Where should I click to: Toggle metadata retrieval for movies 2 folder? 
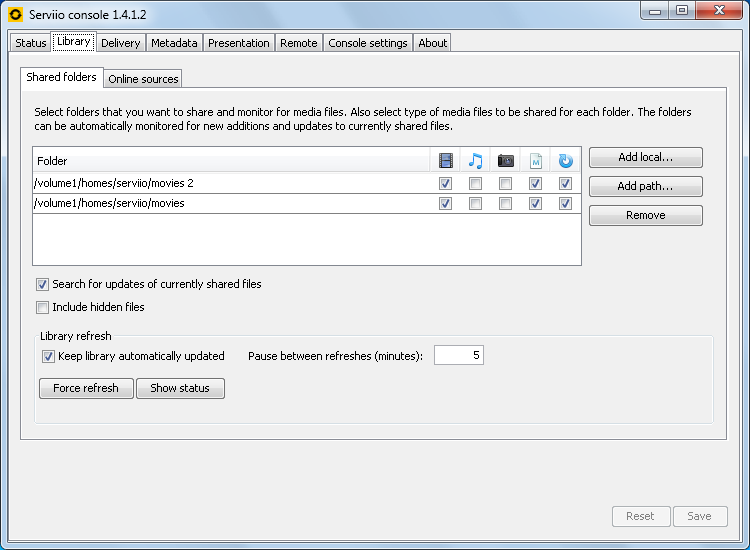(535, 184)
